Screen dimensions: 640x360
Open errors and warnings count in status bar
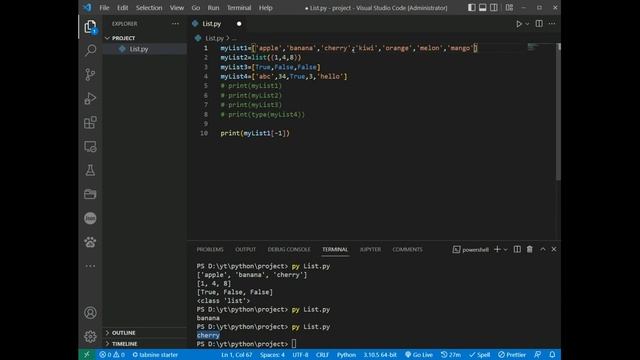coord(112,355)
